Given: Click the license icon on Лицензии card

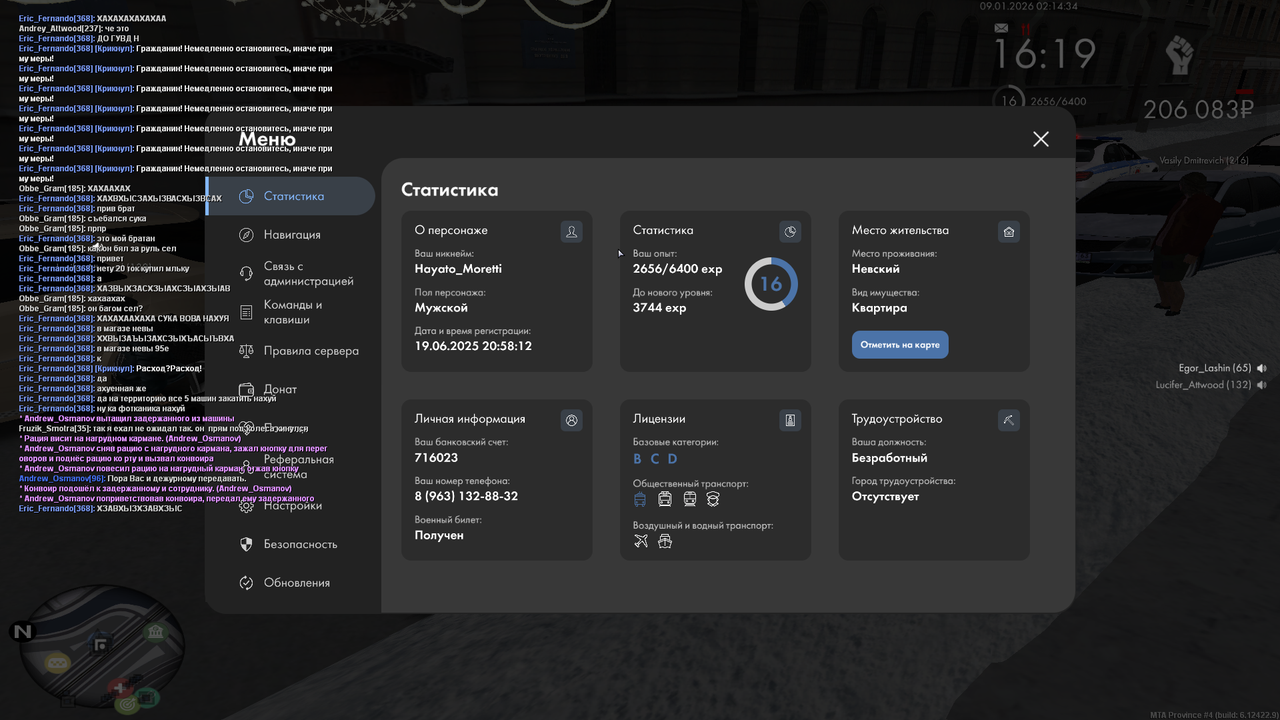Looking at the screenshot, I should (790, 420).
